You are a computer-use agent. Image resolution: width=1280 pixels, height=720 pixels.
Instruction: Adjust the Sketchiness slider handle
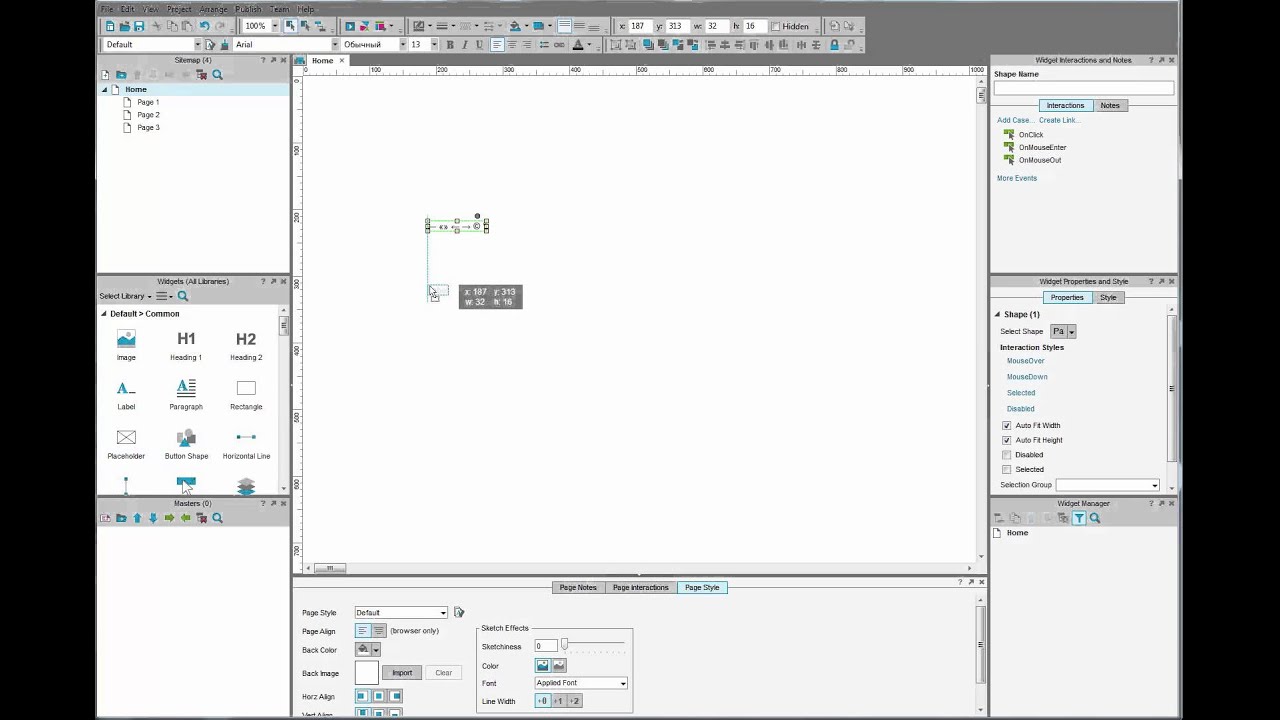[564, 645]
